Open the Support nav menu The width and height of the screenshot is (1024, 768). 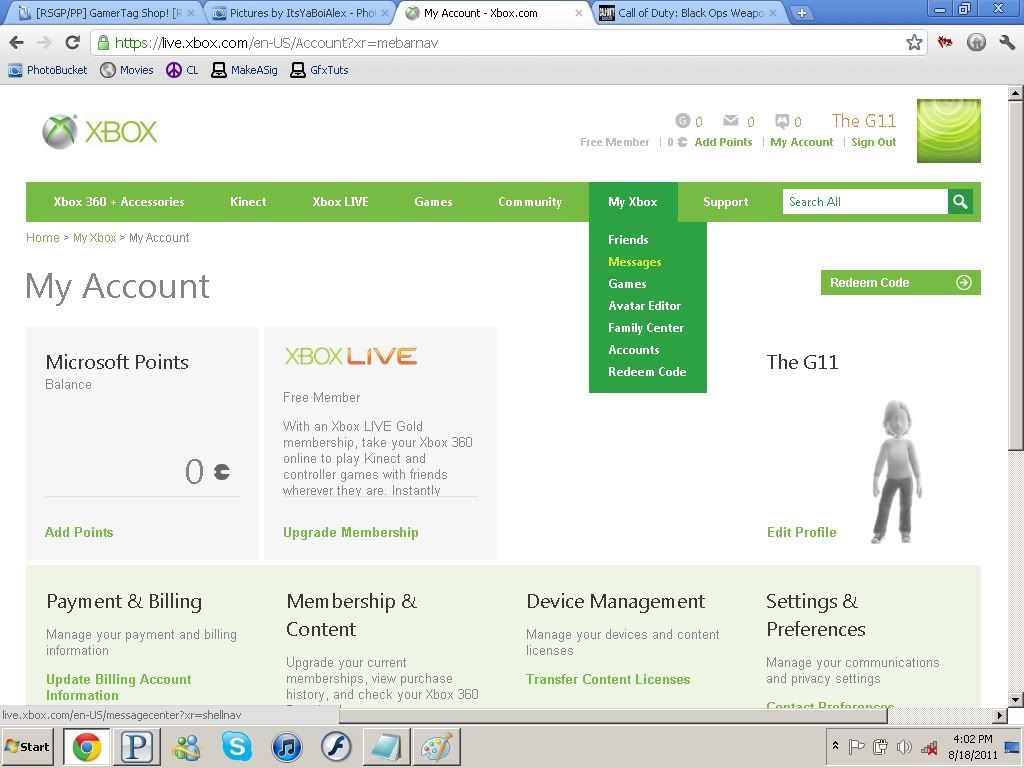[x=726, y=202]
